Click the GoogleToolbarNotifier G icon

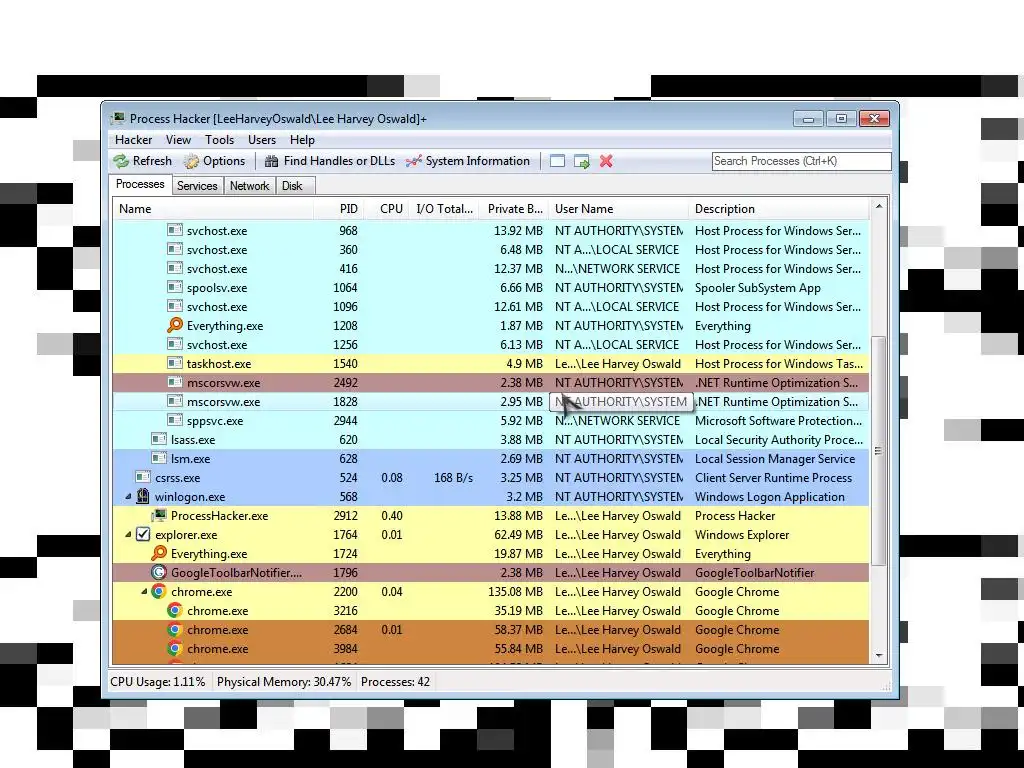[x=158, y=572]
